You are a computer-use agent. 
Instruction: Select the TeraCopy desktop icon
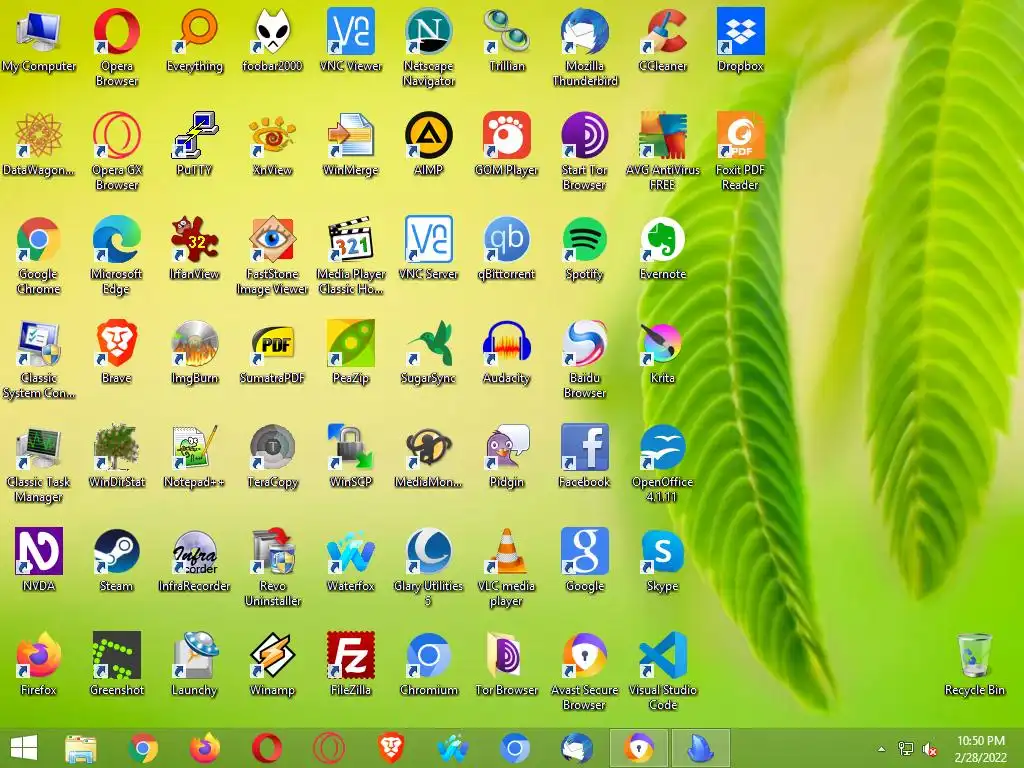click(x=272, y=456)
